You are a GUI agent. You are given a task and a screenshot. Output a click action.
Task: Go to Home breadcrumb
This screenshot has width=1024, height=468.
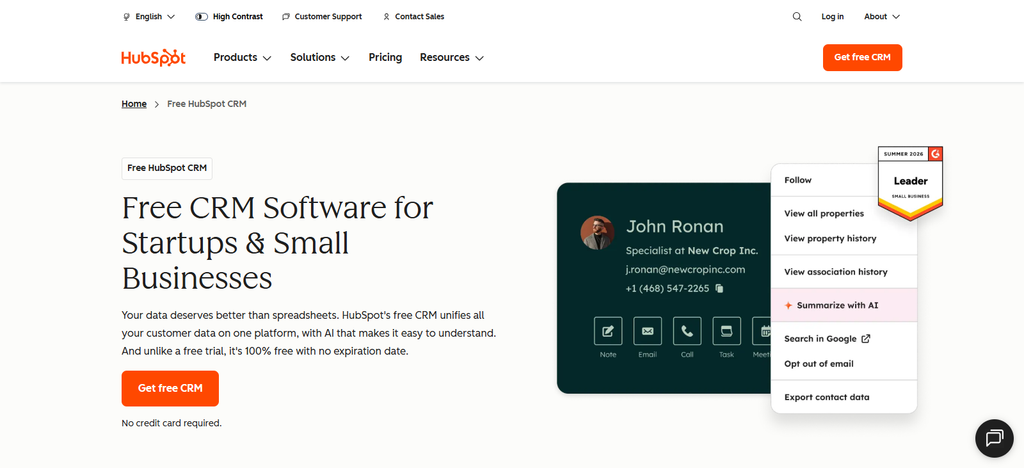tap(134, 104)
